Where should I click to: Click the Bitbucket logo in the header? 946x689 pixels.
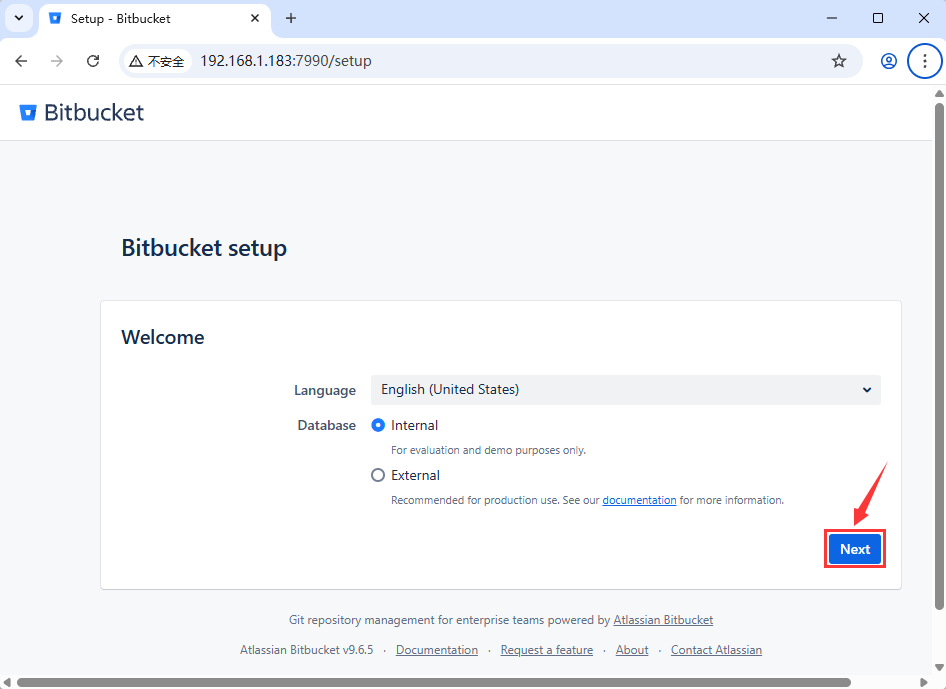[x=81, y=112]
